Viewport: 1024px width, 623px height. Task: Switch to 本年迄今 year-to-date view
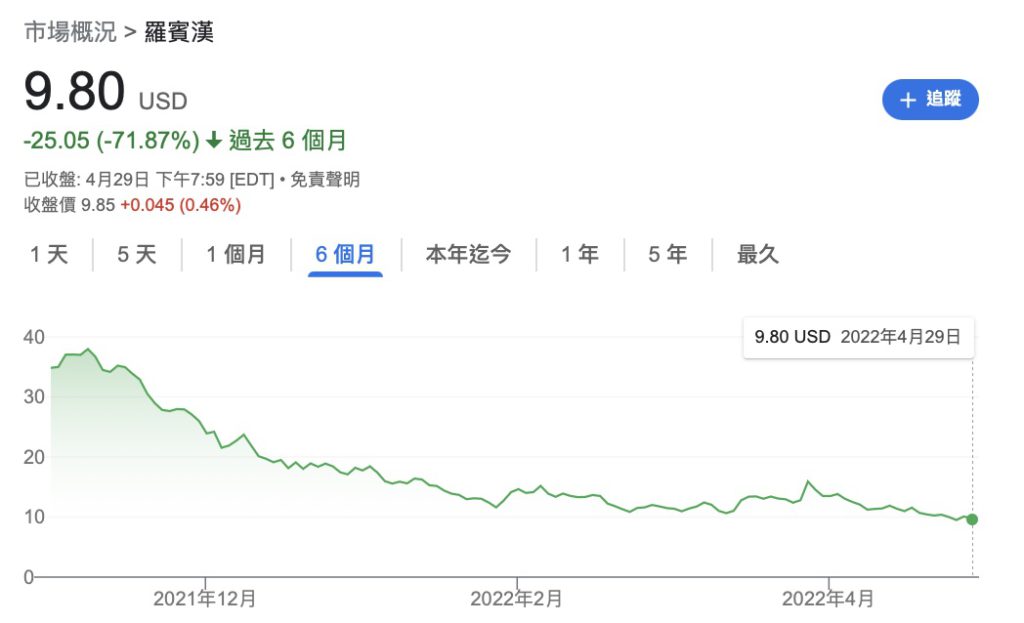click(468, 255)
